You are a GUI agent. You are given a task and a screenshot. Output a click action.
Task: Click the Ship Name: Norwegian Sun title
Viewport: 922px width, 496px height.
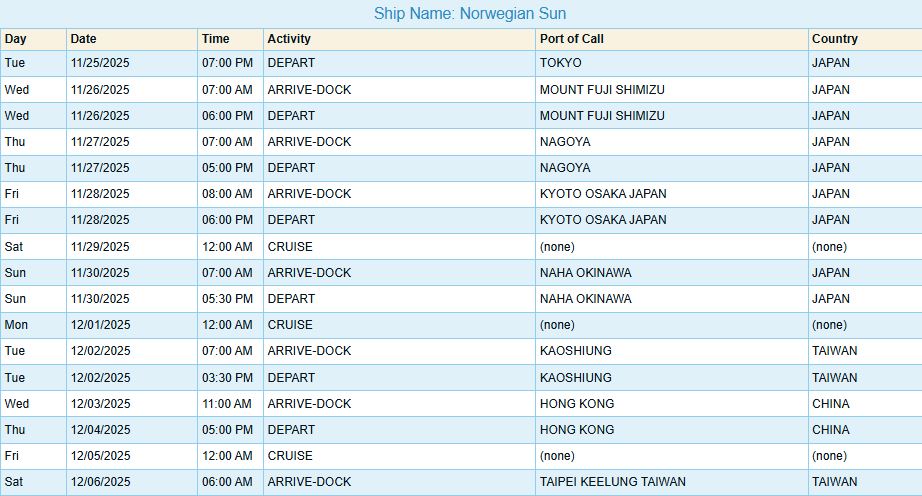[x=470, y=14]
